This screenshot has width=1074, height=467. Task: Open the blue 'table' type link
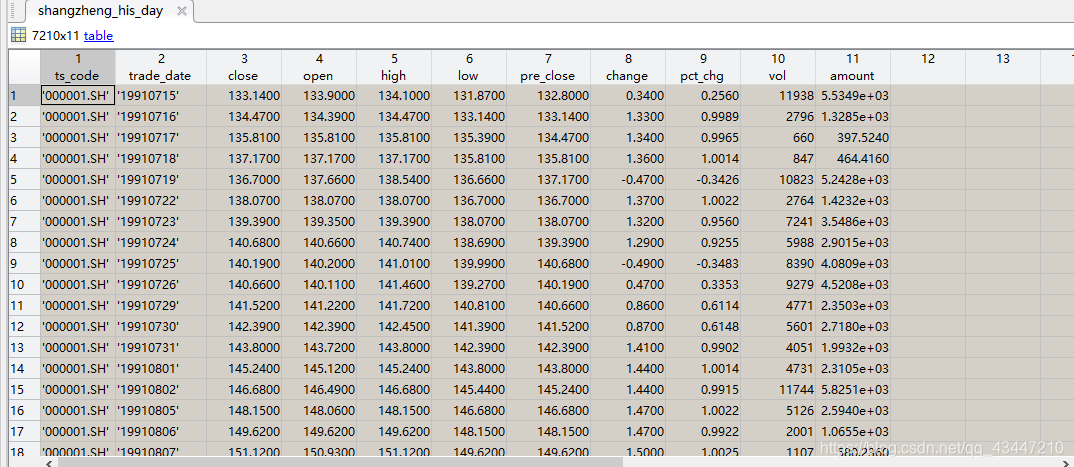pos(98,35)
